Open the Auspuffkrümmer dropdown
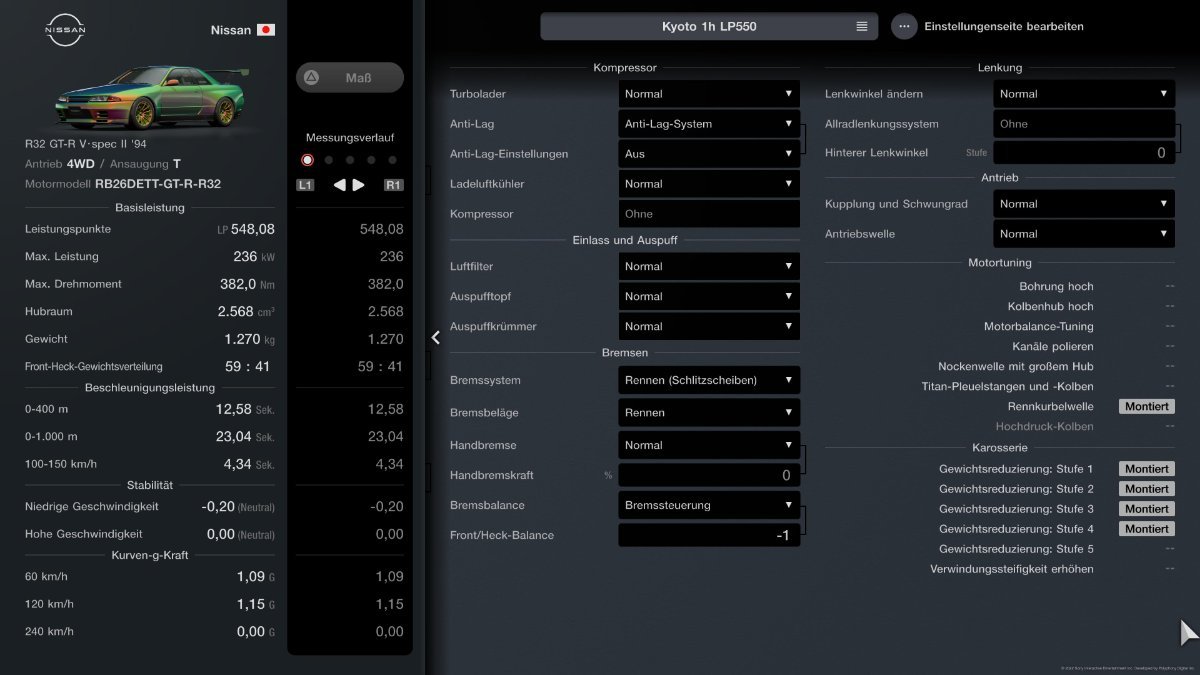Screen dimensions: 1200x675 (709, 326)
